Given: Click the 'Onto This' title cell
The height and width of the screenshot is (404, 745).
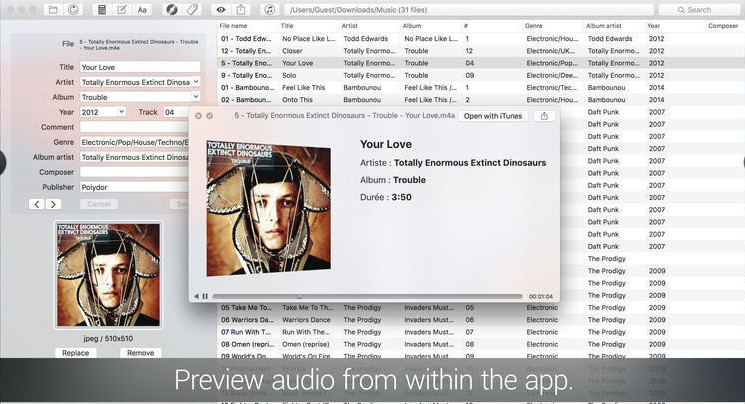Looking at the screenshot, I should click(x=297, y=100).
